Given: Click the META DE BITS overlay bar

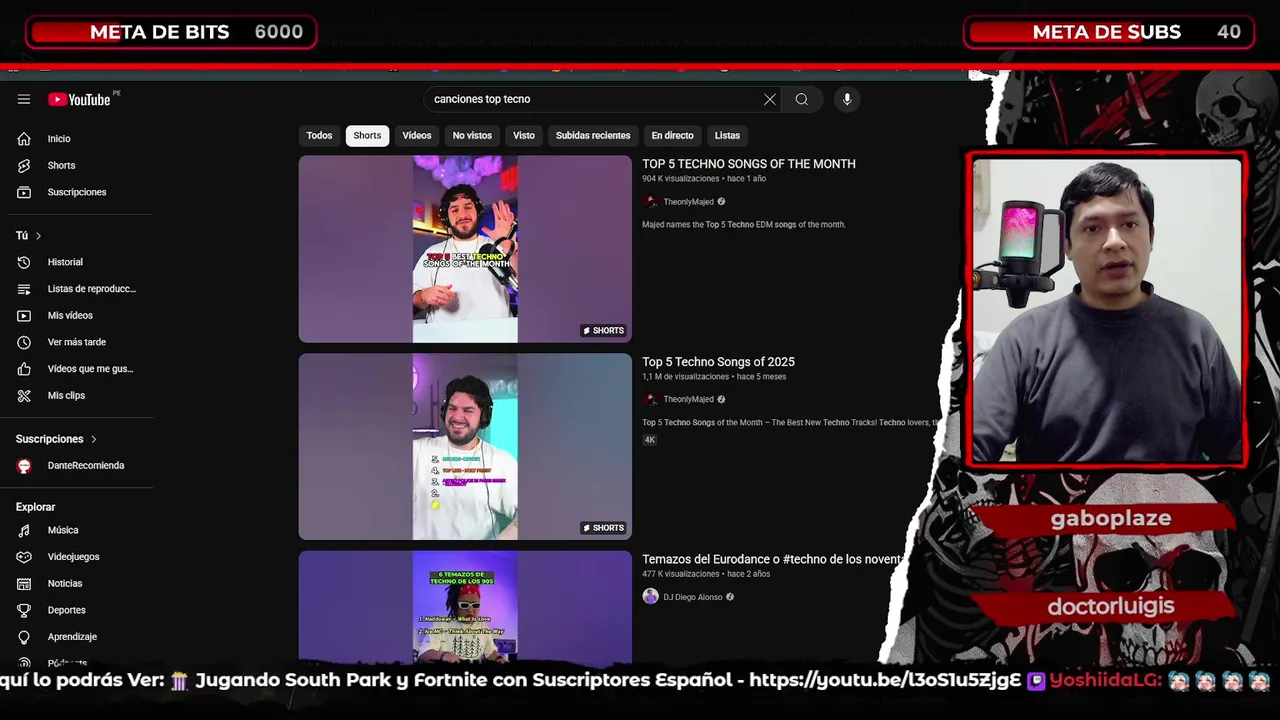Looking at the screenshot, I should coord(172,32).
